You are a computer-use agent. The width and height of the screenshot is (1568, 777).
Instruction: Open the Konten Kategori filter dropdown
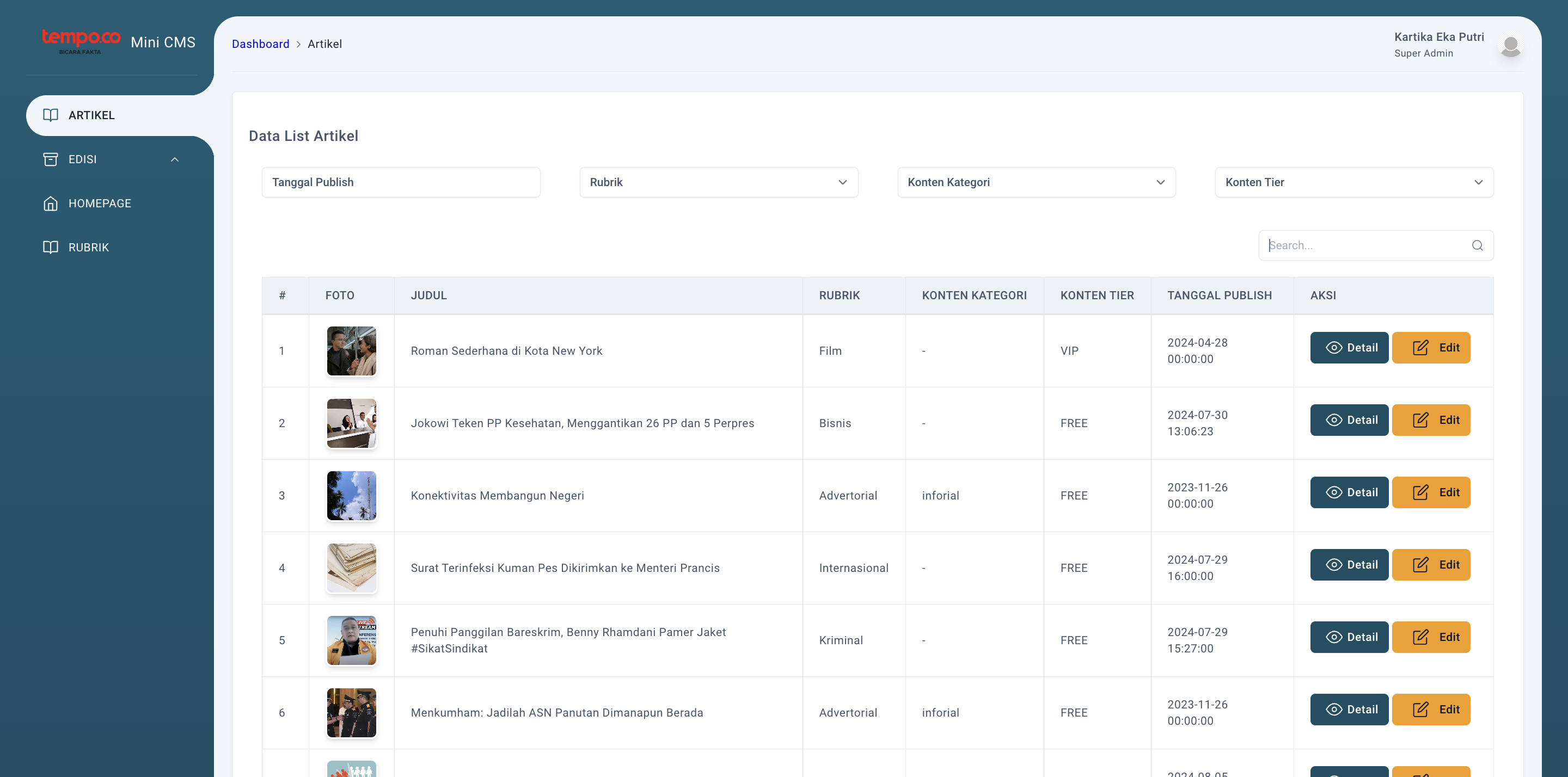click(x=1037, y=182)
